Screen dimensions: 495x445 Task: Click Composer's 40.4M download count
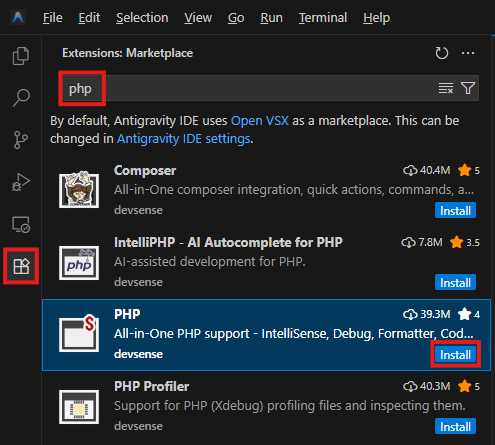[427, 170]
